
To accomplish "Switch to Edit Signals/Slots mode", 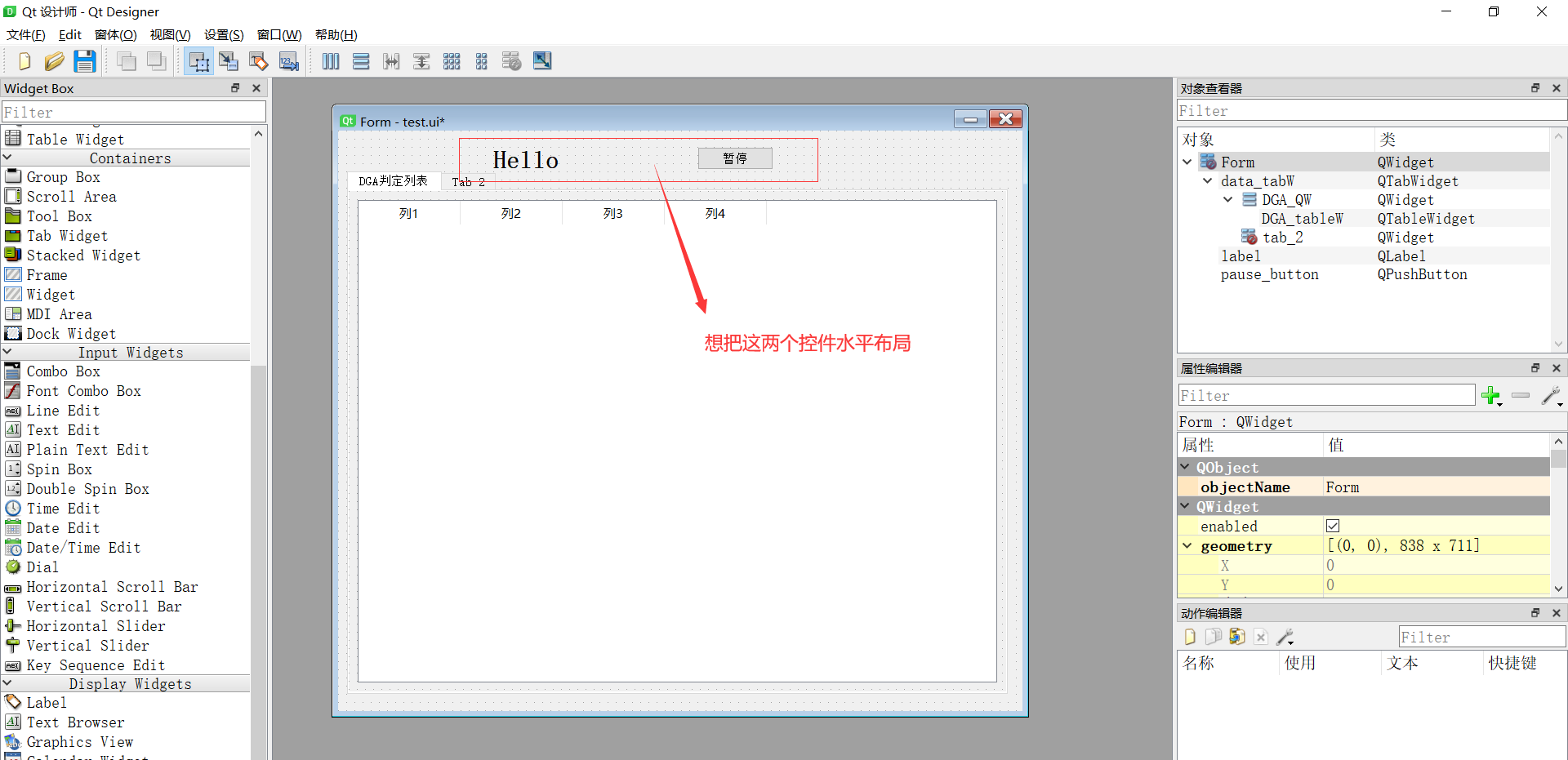I will pos(229,60).
